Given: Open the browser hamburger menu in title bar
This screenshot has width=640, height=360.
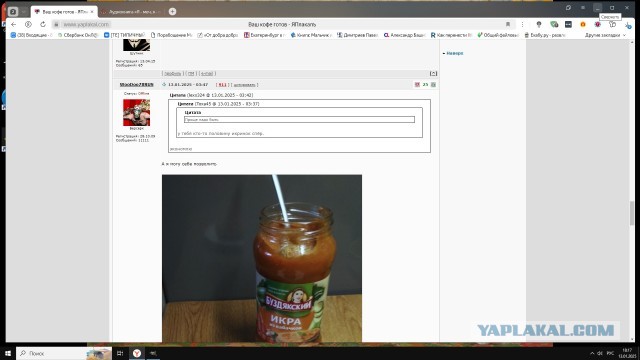Looking at the screenshot, I should 583,8.
